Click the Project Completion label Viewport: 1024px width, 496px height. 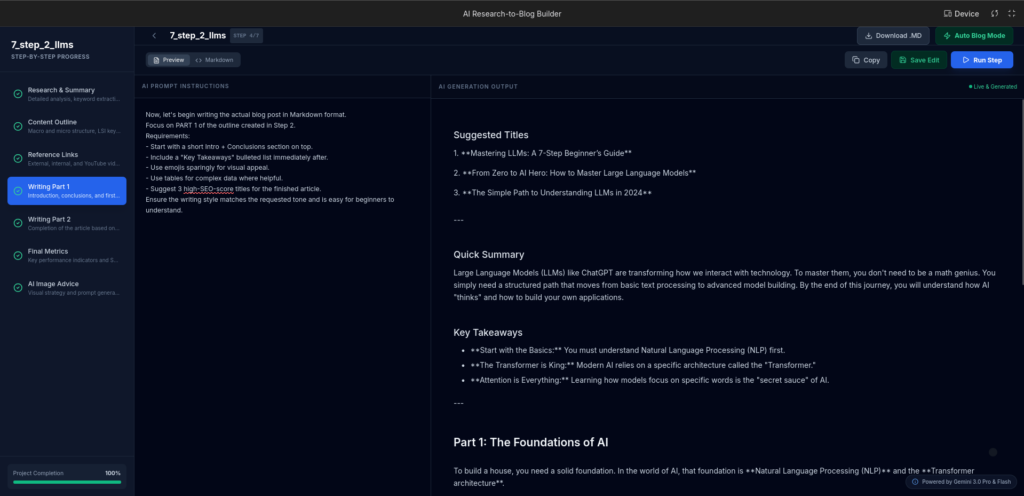tap(39, 473)
